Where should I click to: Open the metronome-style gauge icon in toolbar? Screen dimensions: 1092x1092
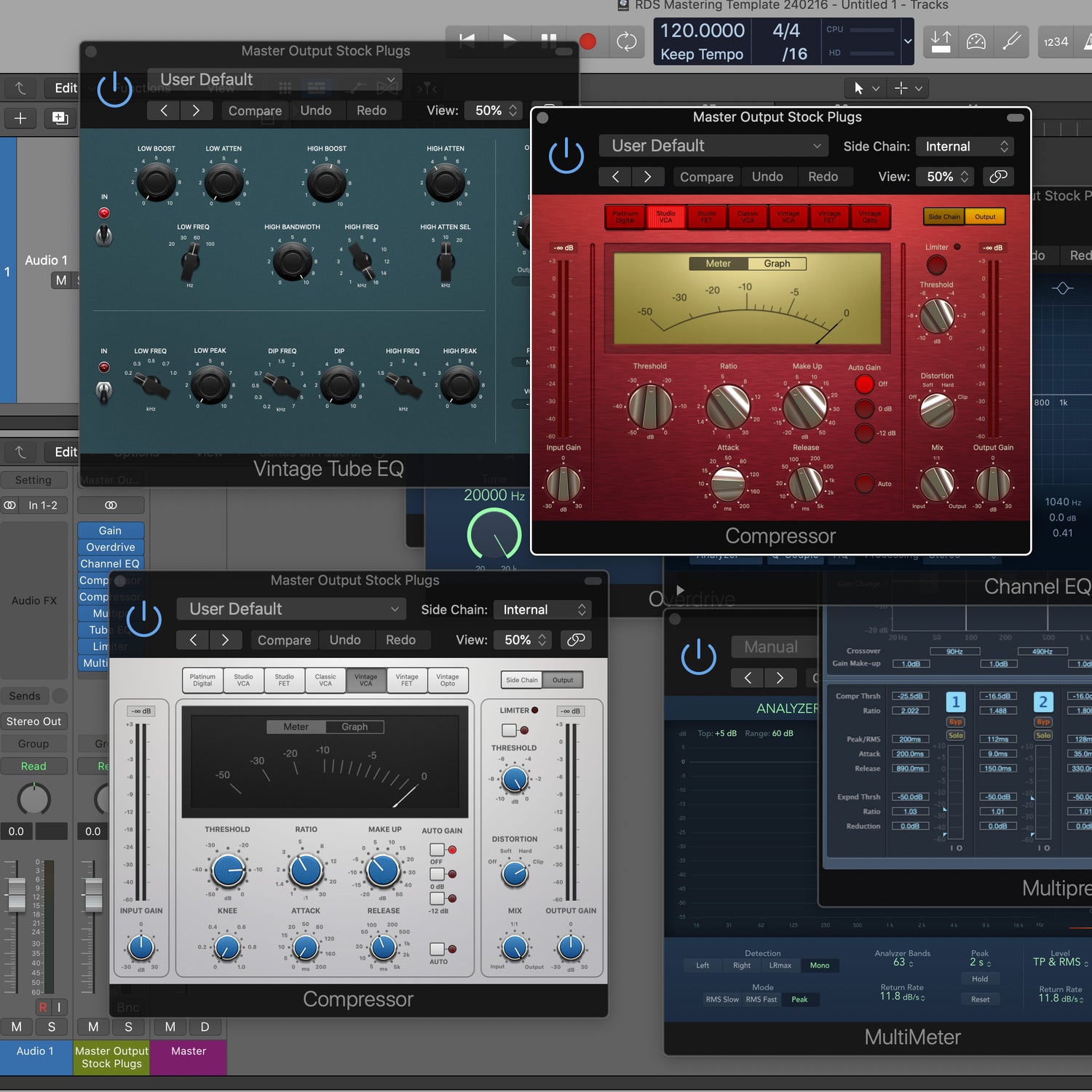[976, 41]
